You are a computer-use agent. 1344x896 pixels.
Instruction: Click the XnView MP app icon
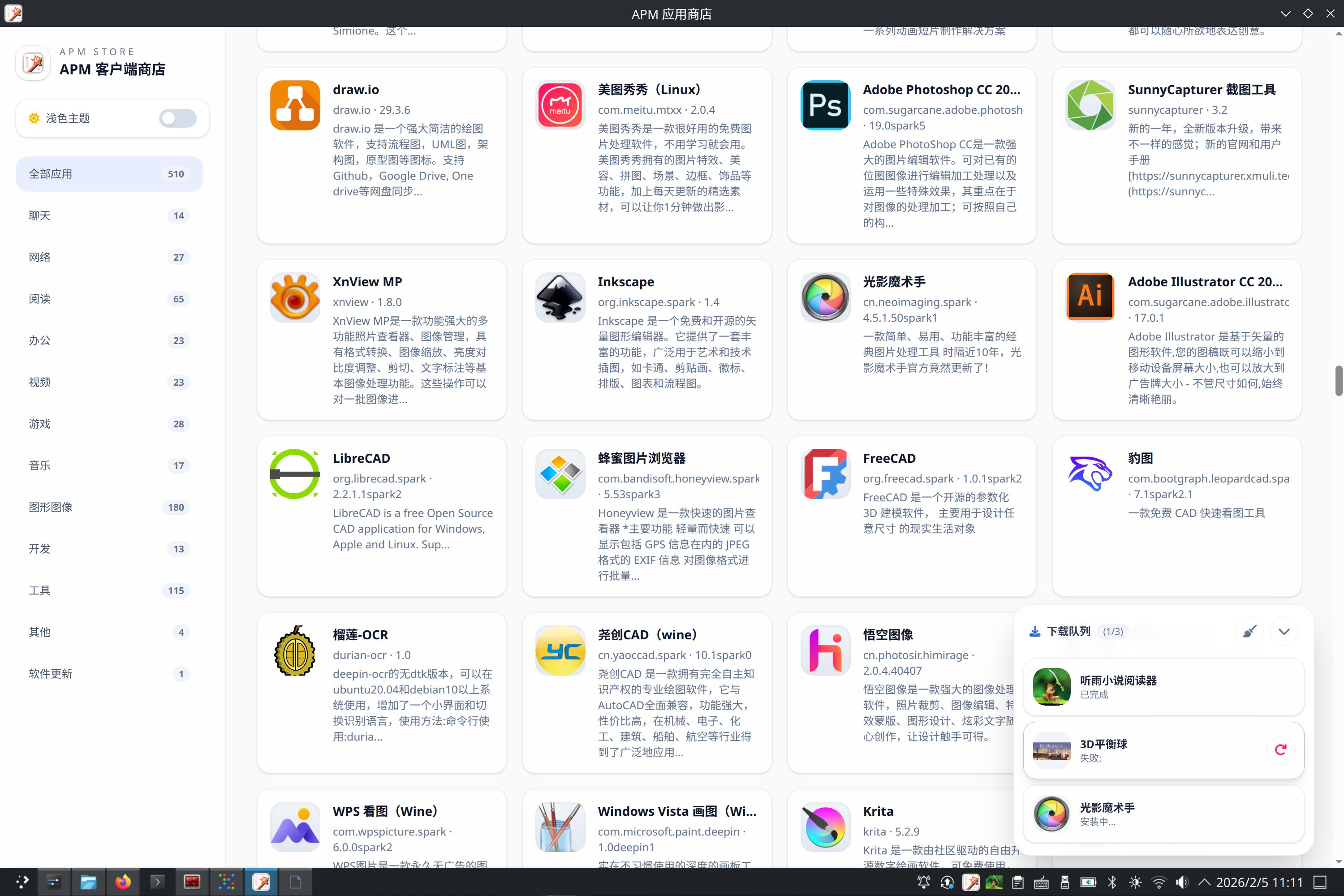tap(294, 297)
